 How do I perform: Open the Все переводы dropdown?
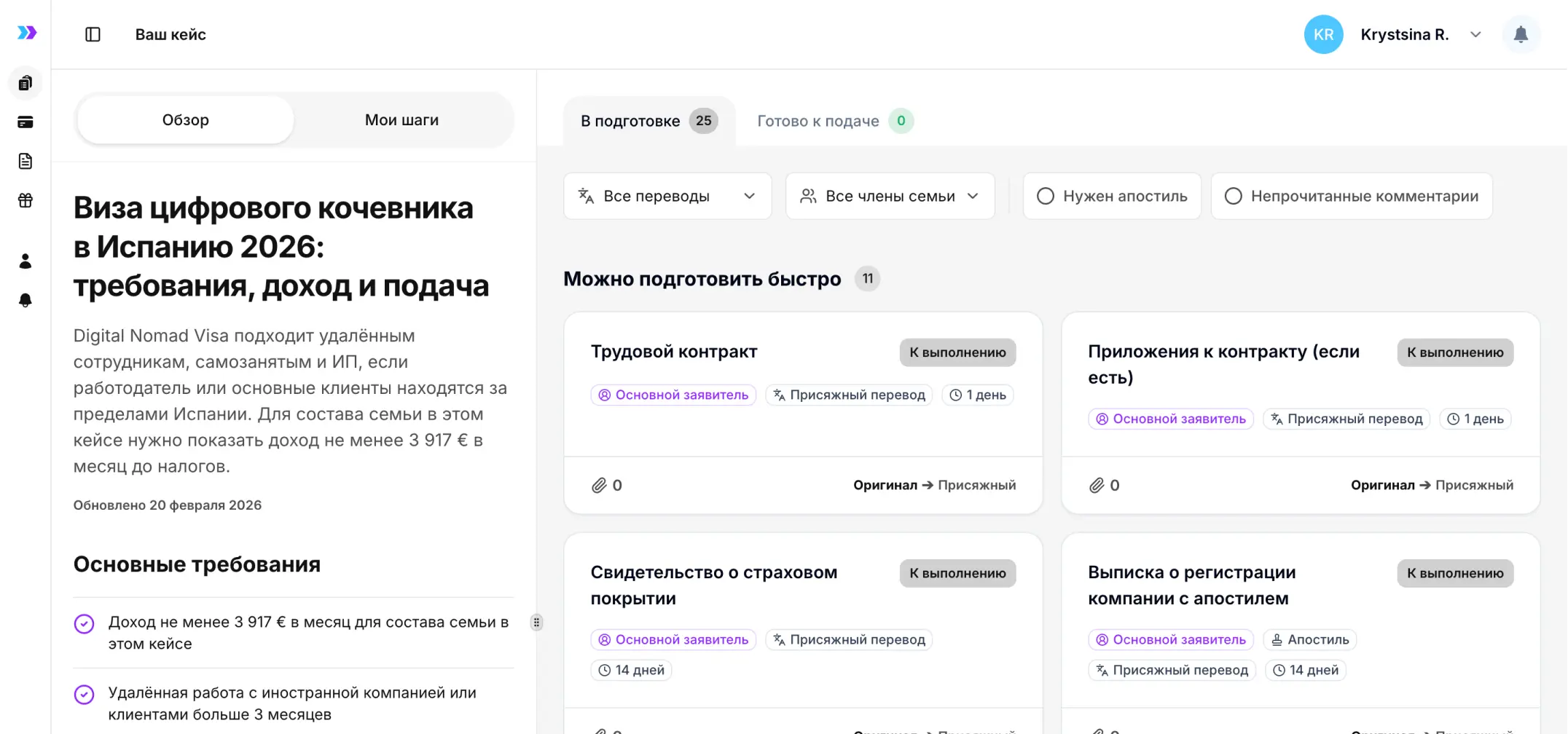click(667, 196)
